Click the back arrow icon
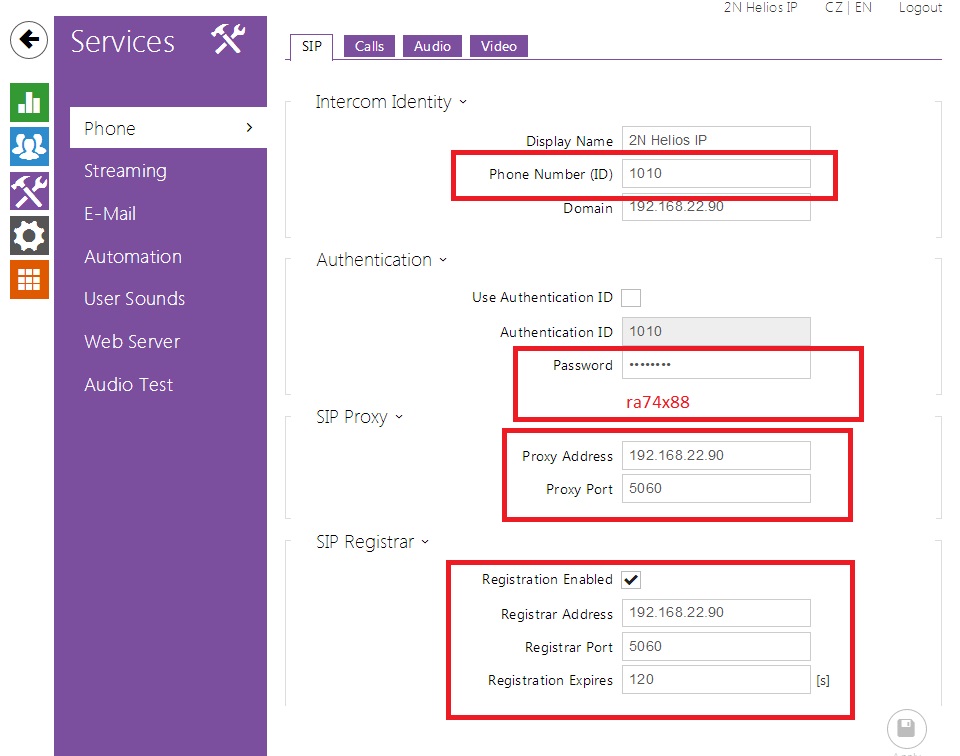The height and width of the screenshot is (756, 960). (x=29, y=40)
